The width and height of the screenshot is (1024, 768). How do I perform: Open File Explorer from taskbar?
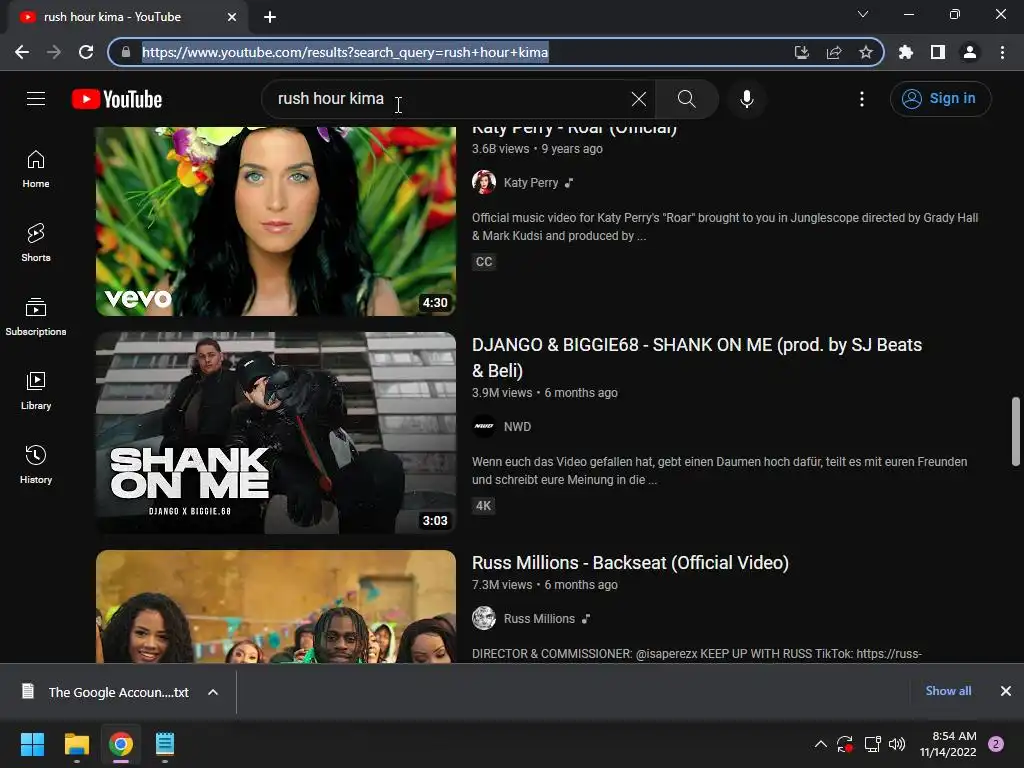(76, 744)
